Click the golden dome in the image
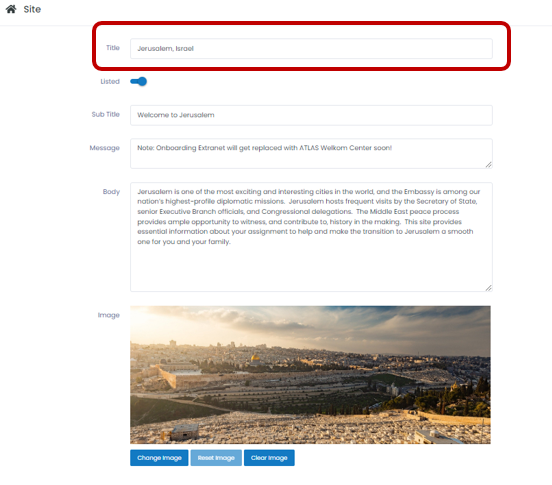552x485 pixels. tap(255, 358)
